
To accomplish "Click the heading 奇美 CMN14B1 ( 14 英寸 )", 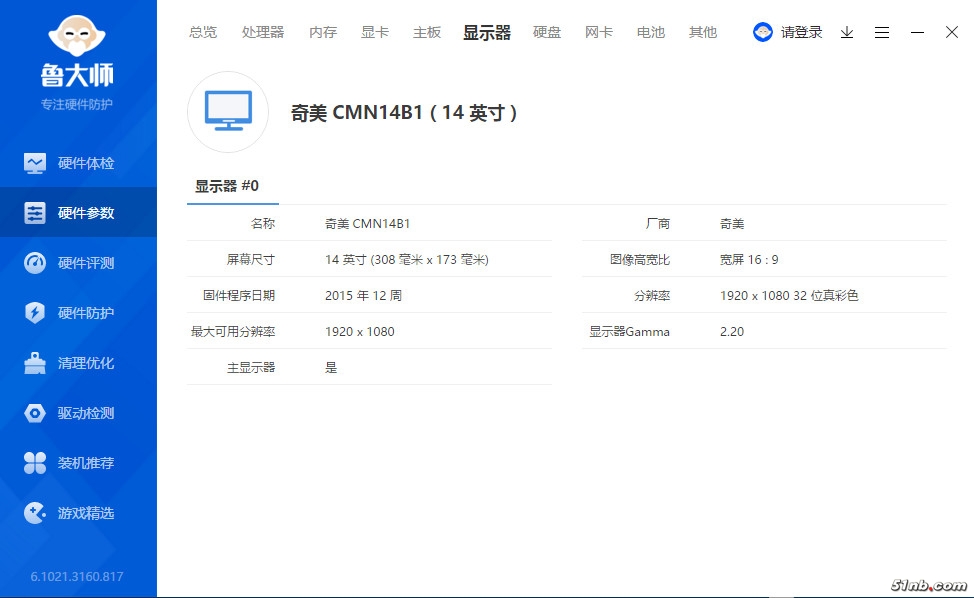I will point(404,112).
